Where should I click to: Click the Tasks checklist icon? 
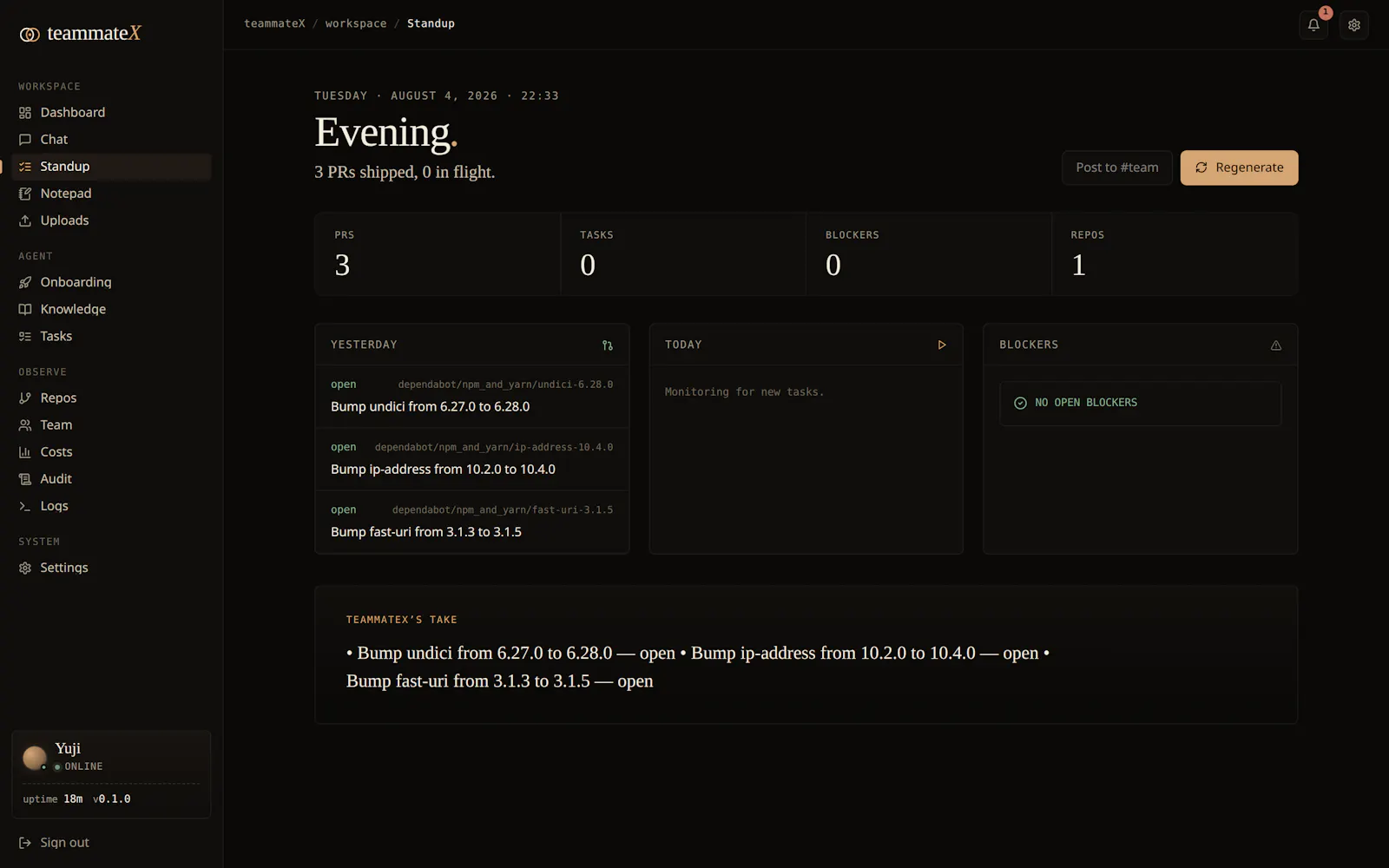tap(25, 336)
